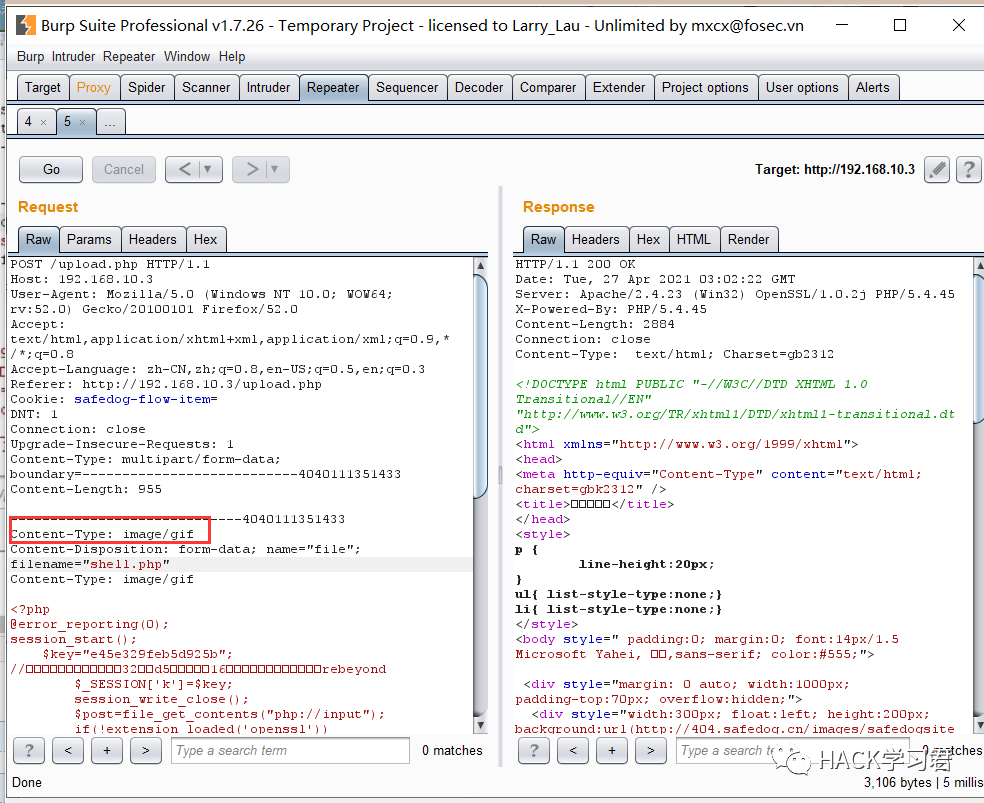The width and height of the screenshot is (984, 803).
Task: Switch to the Target tab
Action: tap(43, 87)
